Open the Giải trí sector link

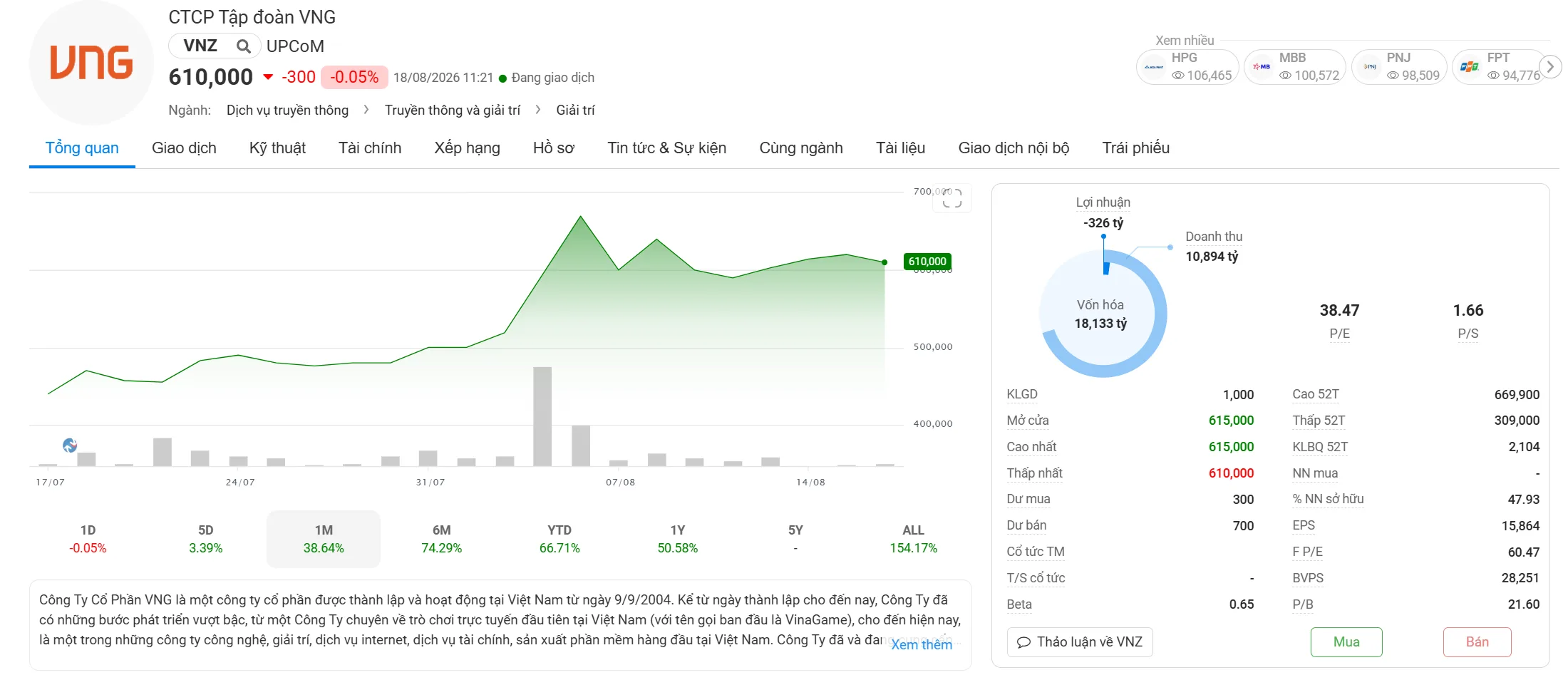pos(575,110)
